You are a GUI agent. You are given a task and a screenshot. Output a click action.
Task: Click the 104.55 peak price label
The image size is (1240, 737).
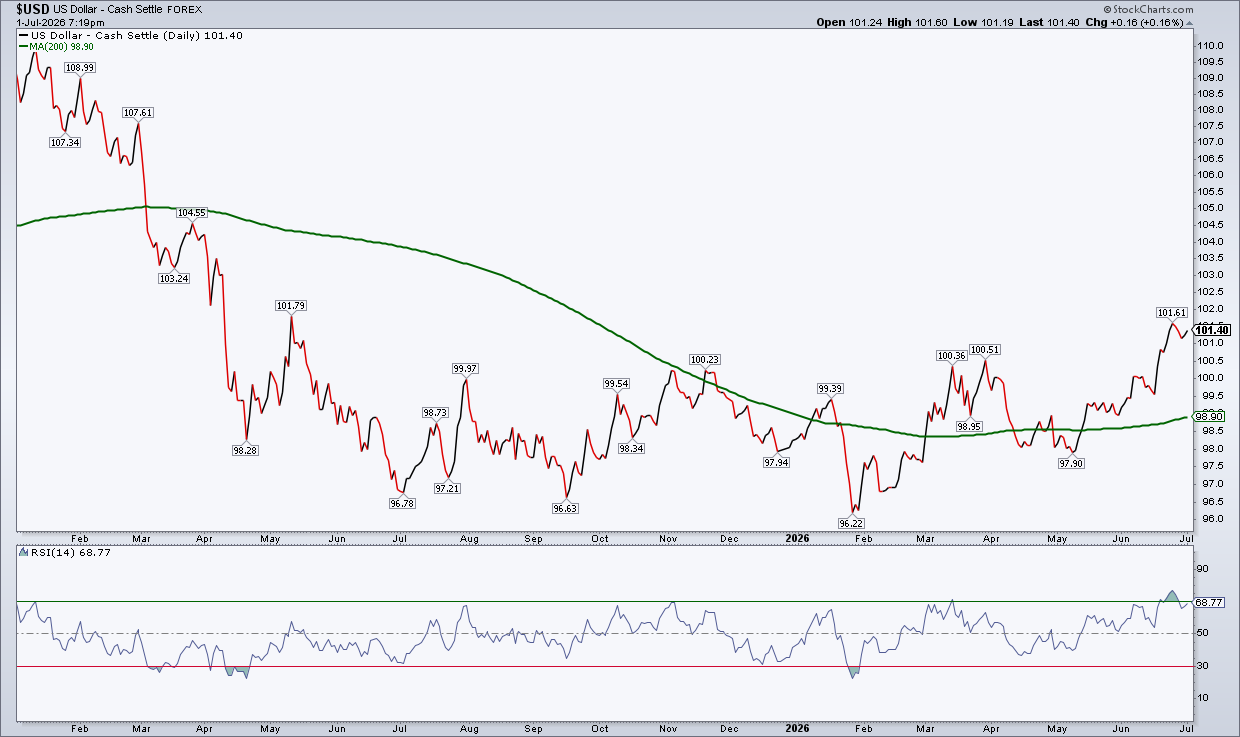coord(191,213)
